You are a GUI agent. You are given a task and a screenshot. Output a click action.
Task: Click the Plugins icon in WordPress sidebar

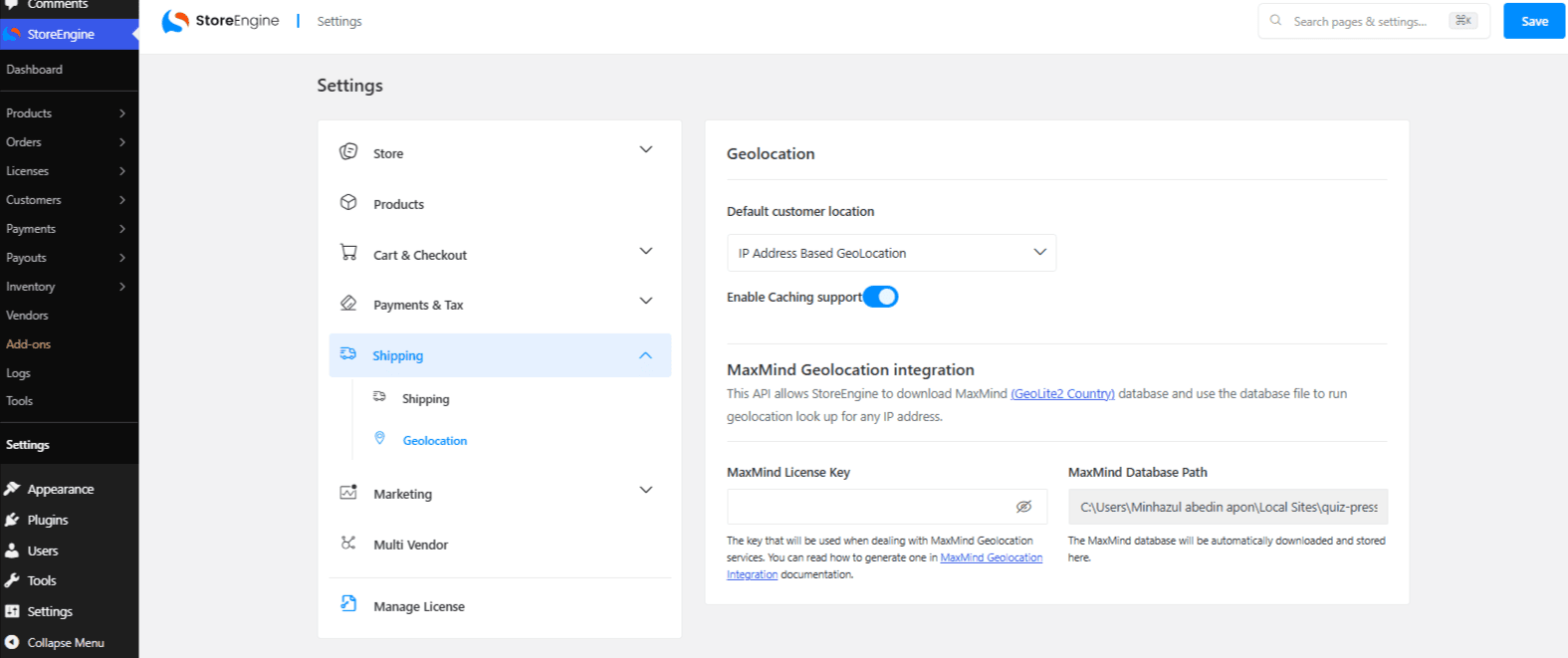click(12, 520)
